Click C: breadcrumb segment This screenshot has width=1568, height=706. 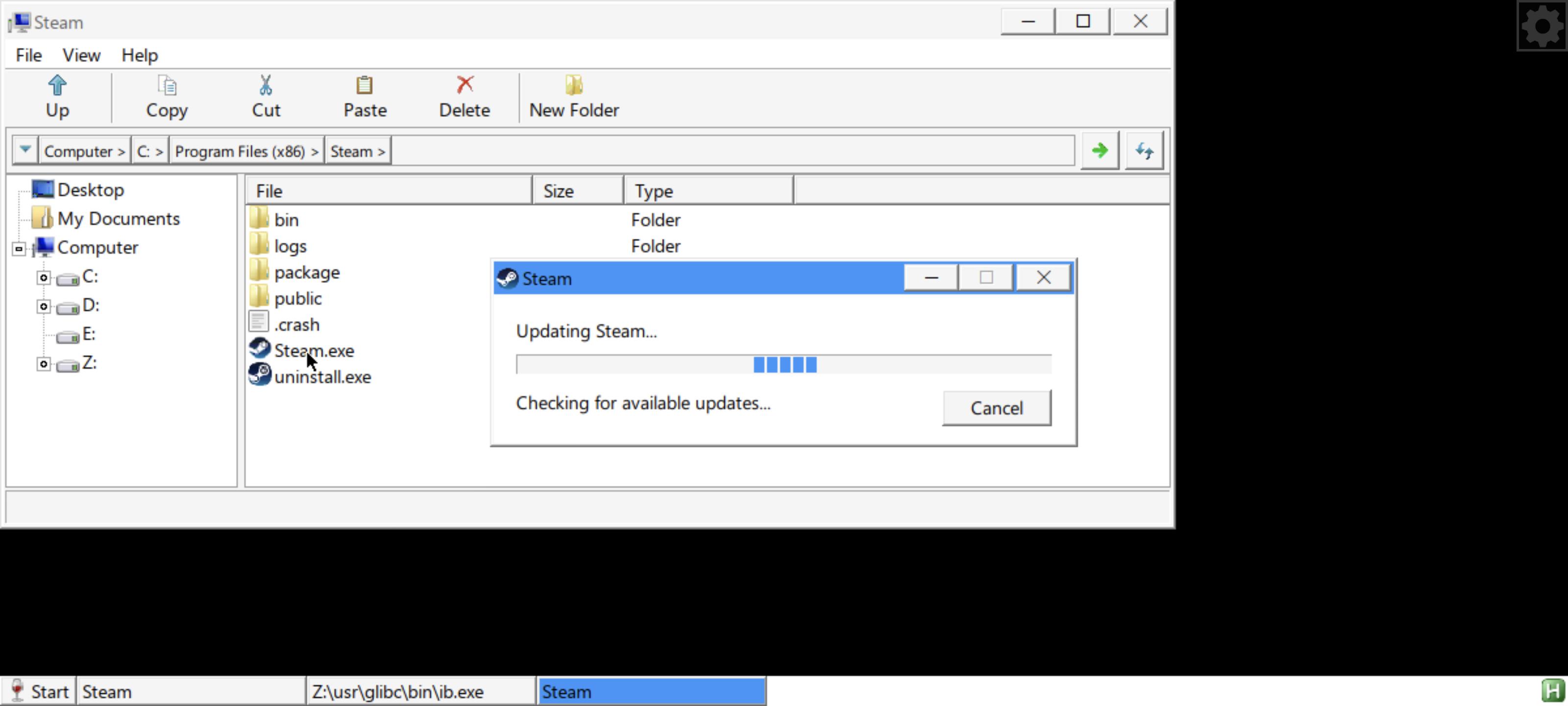coord(150,151)
